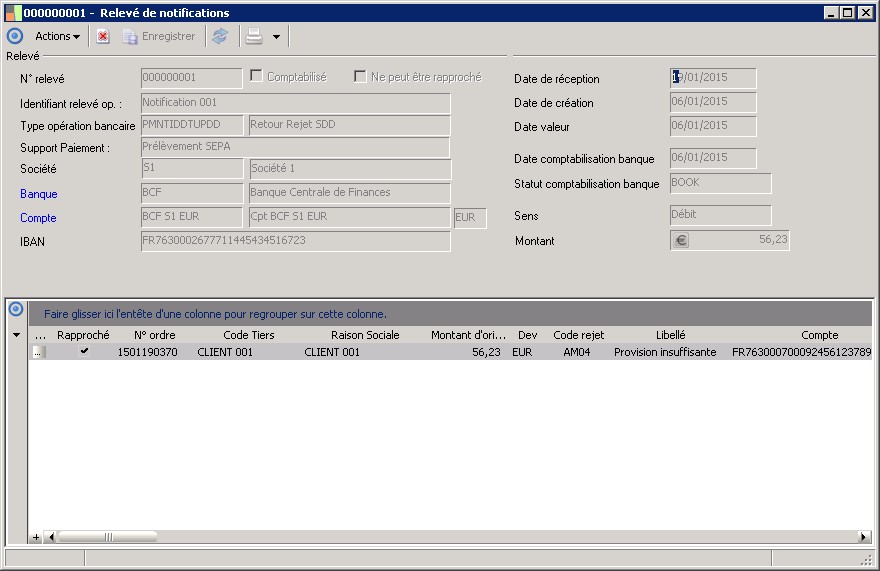Select the Provision insuffisante cell

click(x=665, y=352)
